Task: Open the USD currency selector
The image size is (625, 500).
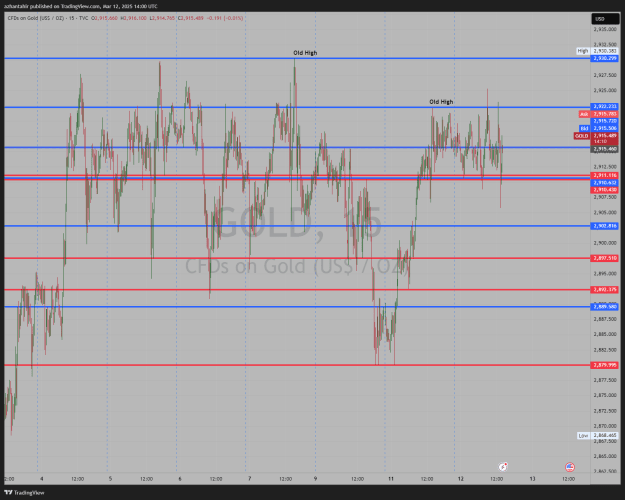Action: pos(605,19)
